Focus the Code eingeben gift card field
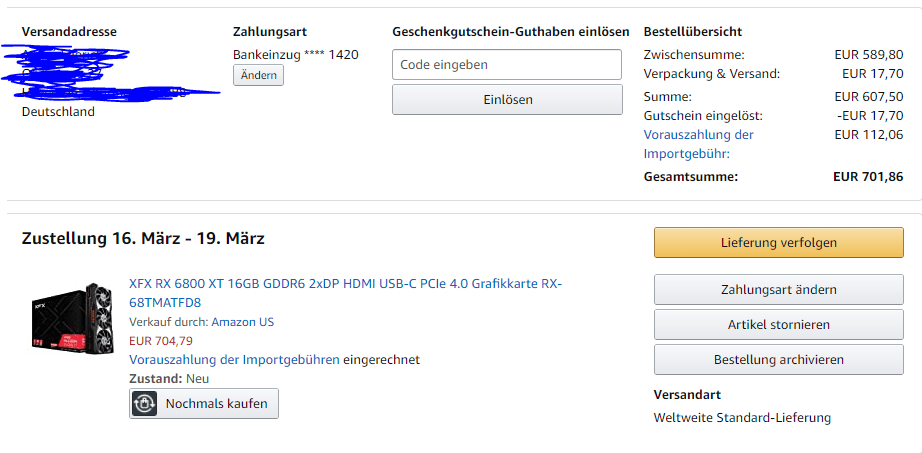 point(506,65)
